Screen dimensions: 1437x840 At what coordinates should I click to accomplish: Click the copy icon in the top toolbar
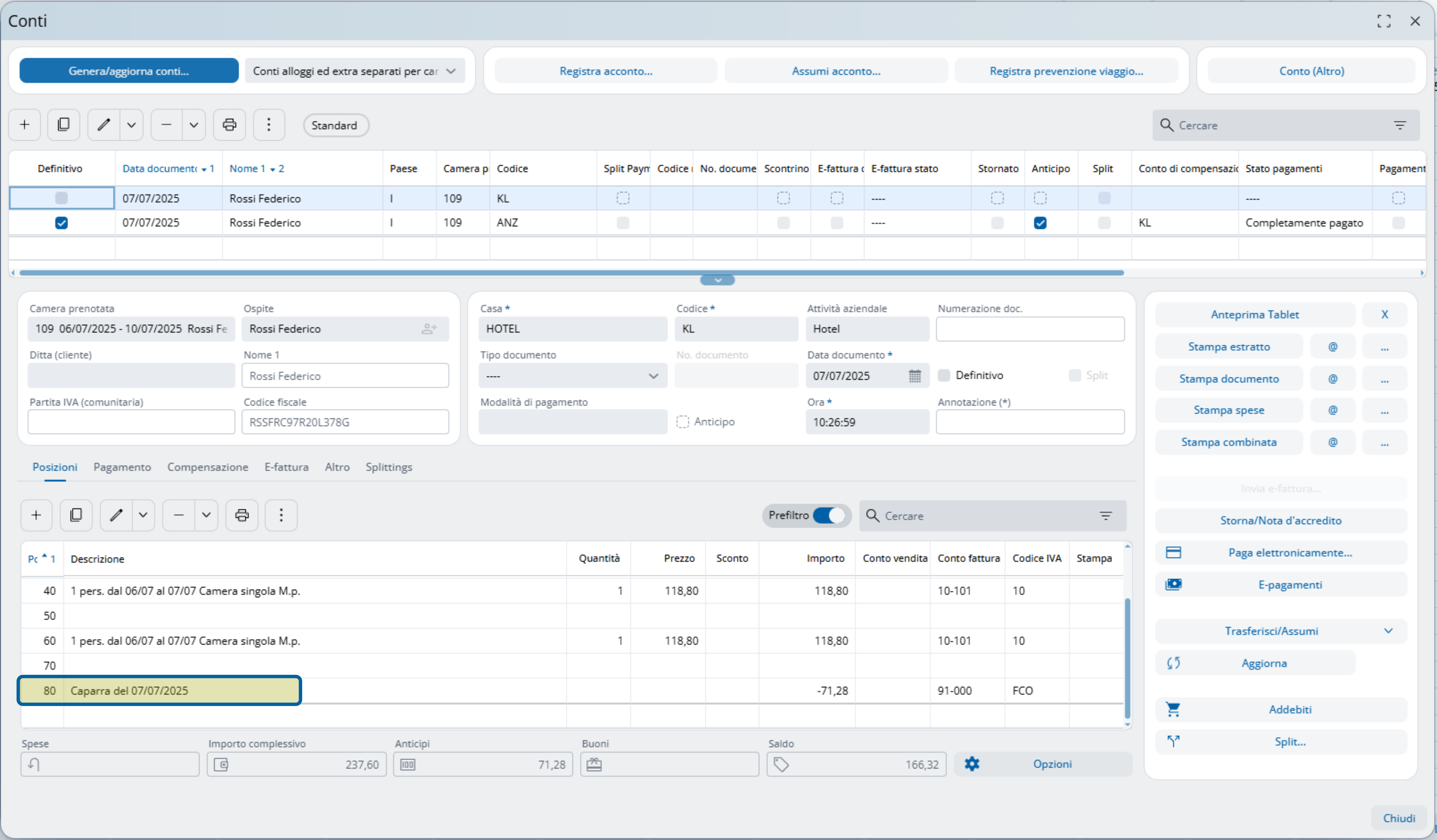[64, 125]
